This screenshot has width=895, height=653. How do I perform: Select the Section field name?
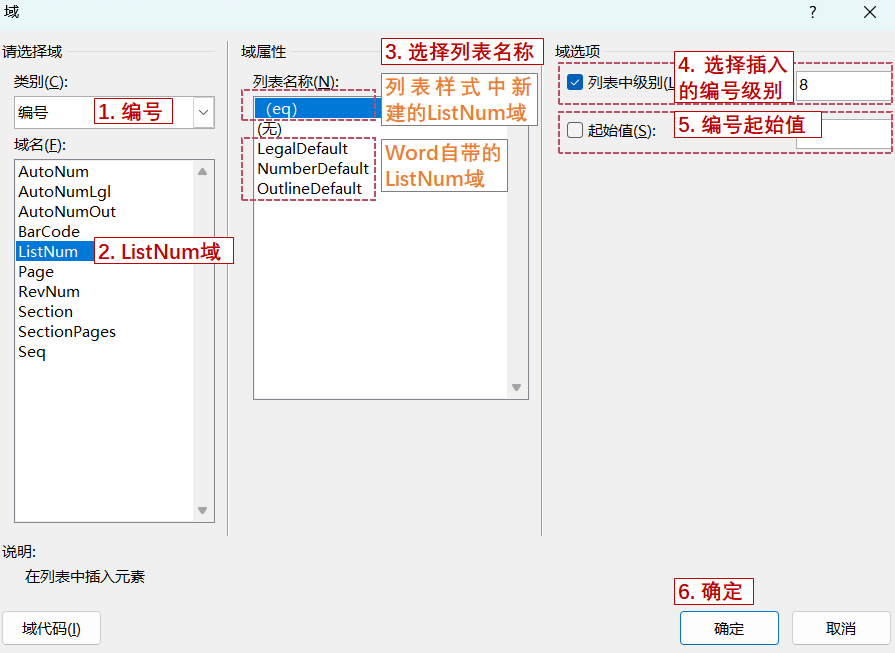45,311
